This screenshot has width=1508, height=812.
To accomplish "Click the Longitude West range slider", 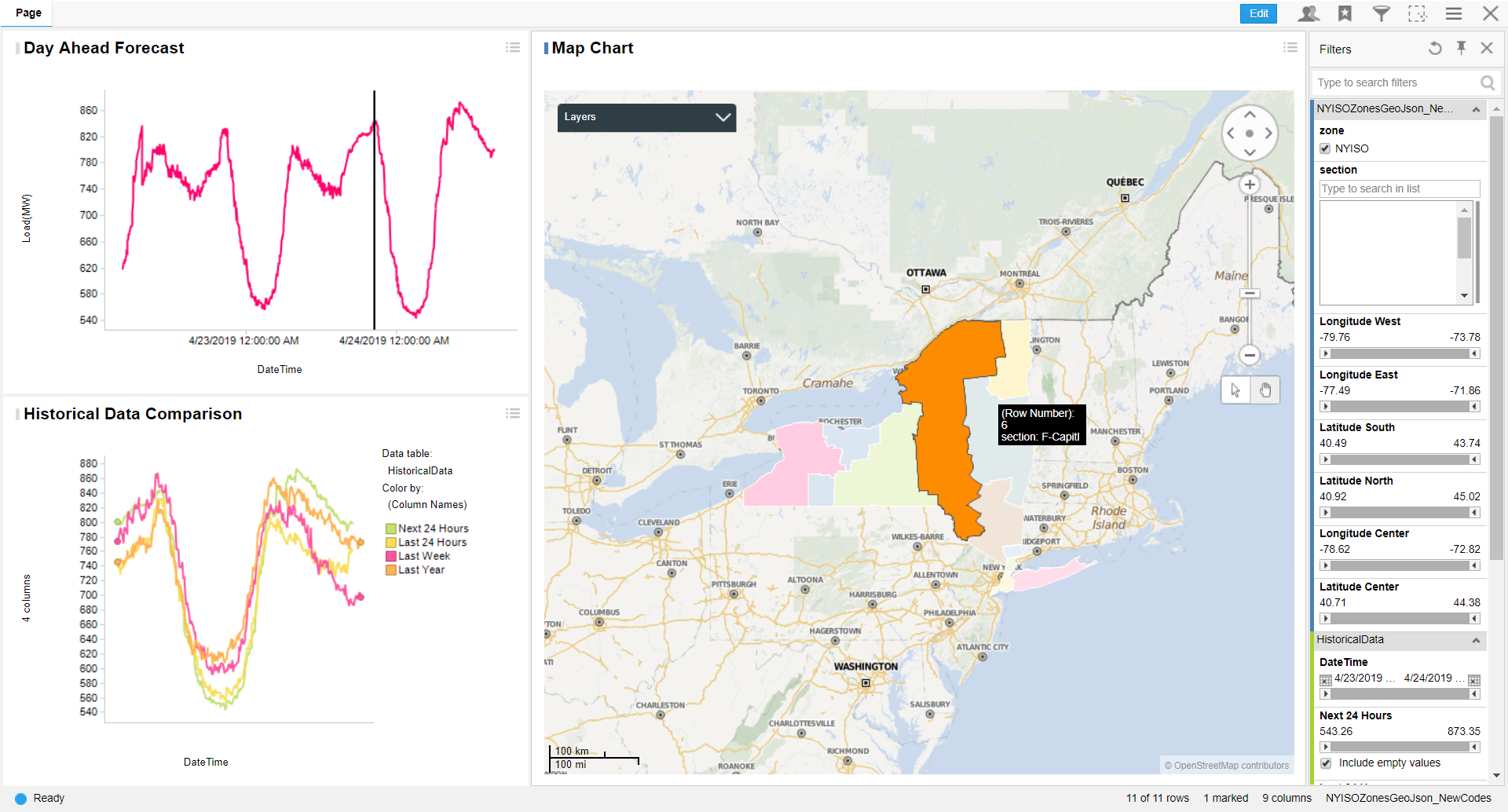I will [x=1400, y=353].
